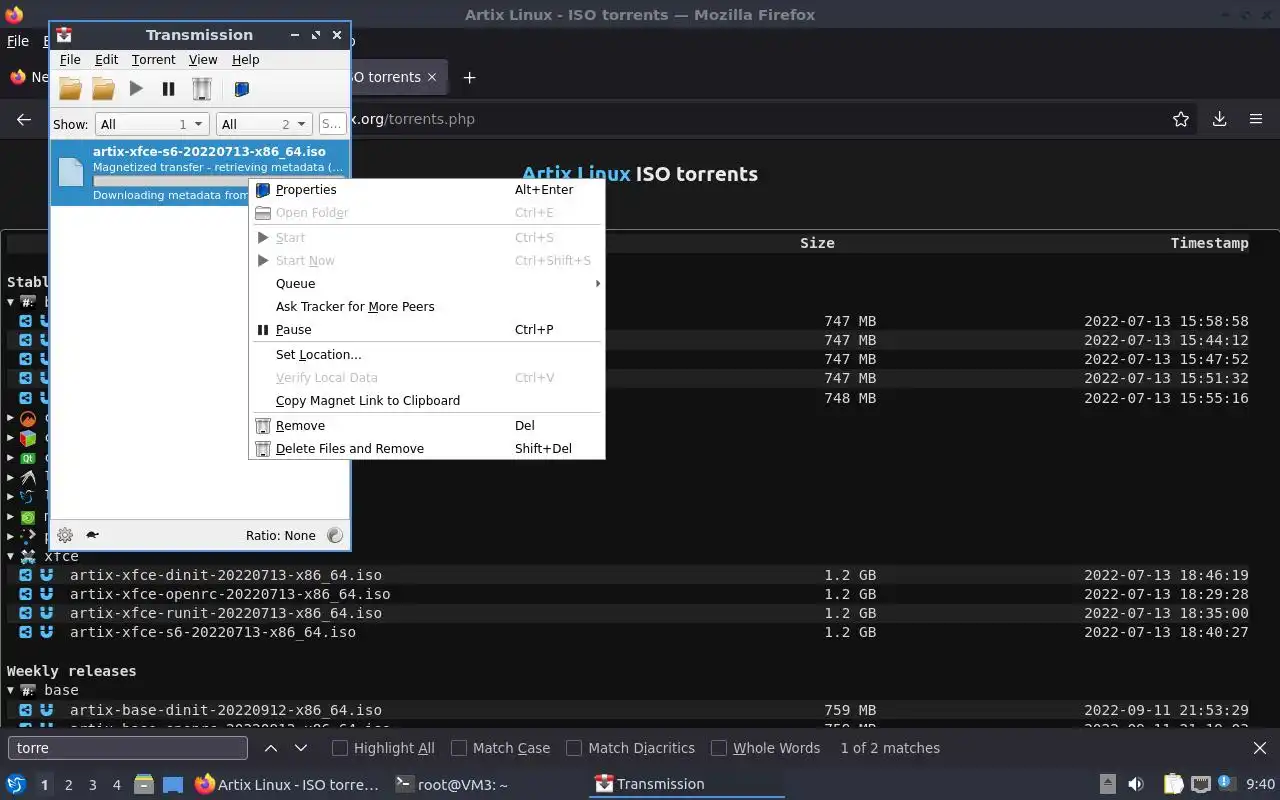Go back with Firefox back arrow
The height and width of the screenshot is (800, 1280).
click(24, 119)
